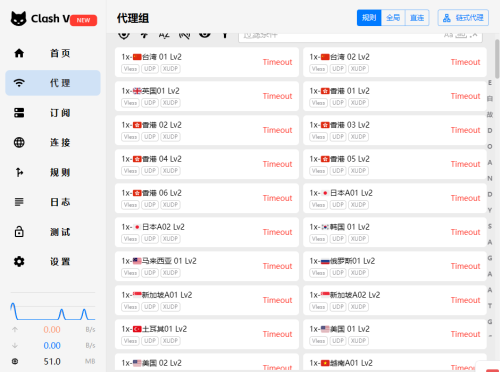Switch to 全局 global mode
Viewport: 500px width, 372px height.
pos(393,18)
